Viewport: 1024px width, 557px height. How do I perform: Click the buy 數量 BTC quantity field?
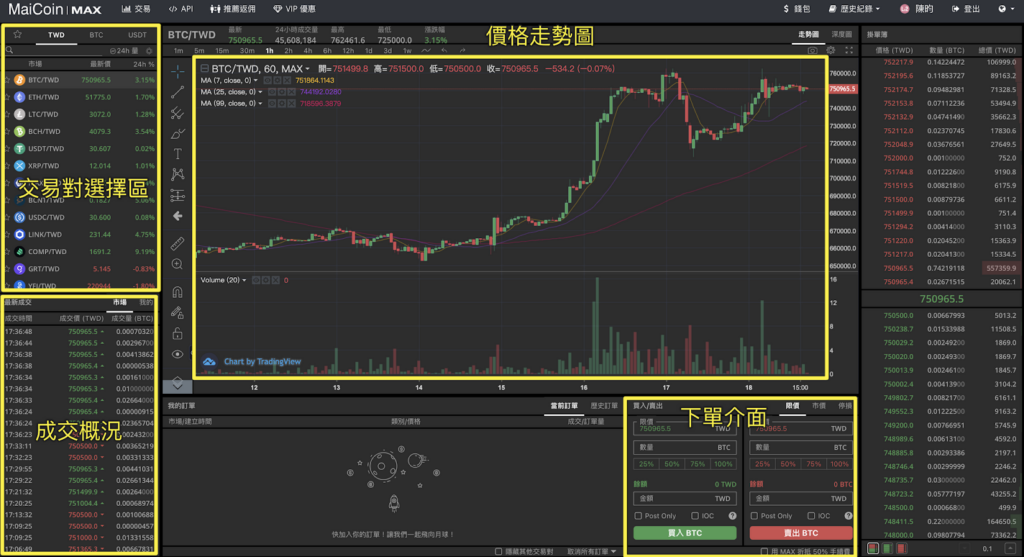[684, 447]
